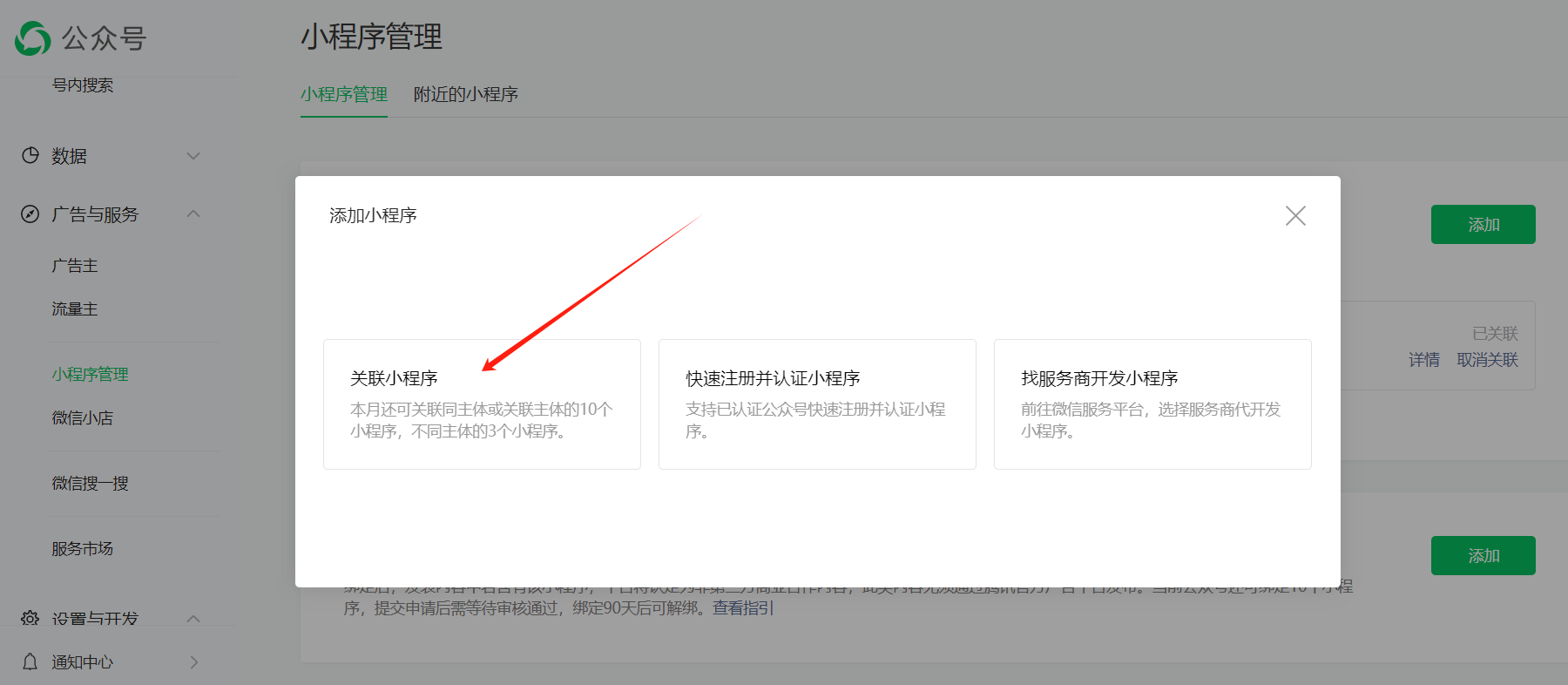Click the 取消关联 link

(x=1488, y=360)
